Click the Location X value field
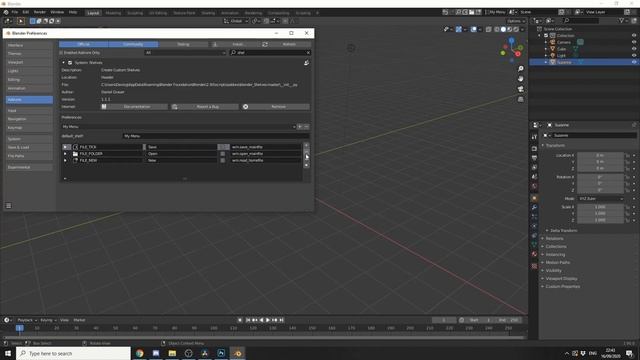The height and width of the screenshot is (360, 640). click(x=600, y=156)
